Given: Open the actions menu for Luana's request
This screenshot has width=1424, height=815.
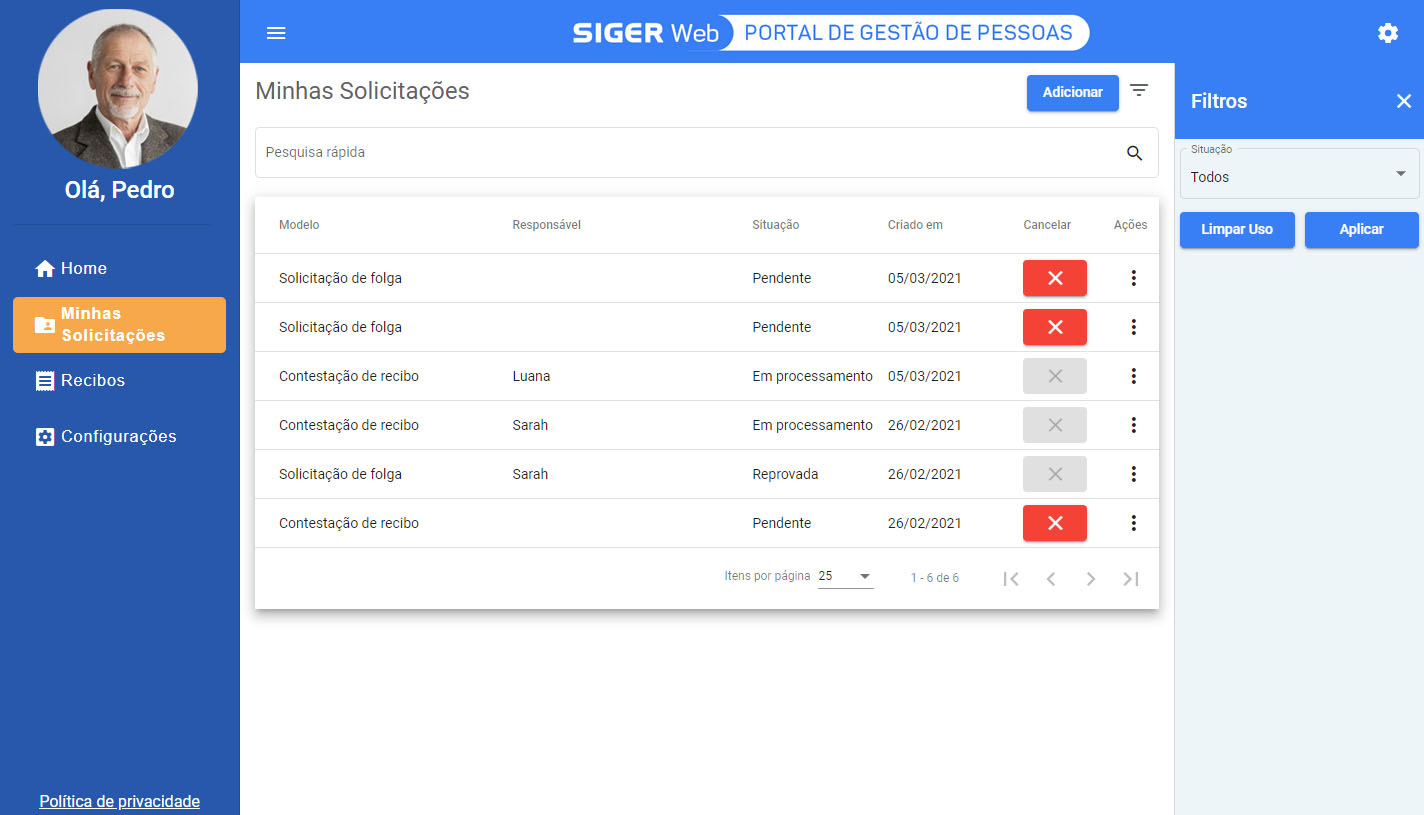Looking at the screenshot, I should [x=1133, y=376].
